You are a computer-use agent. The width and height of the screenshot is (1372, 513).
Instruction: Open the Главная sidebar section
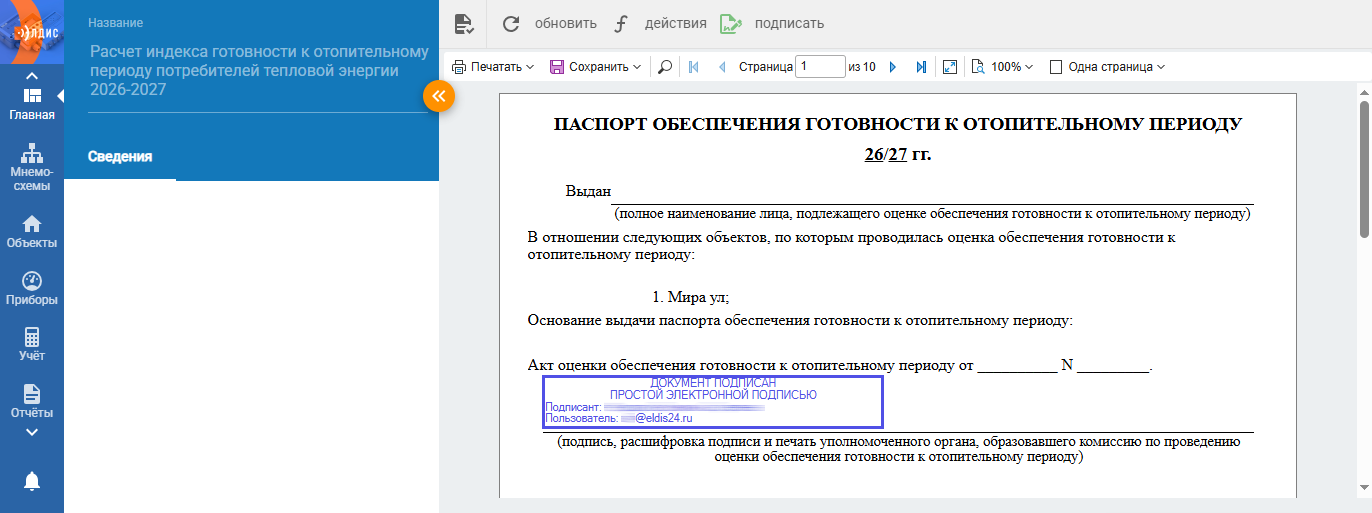(x=32, y=104)
